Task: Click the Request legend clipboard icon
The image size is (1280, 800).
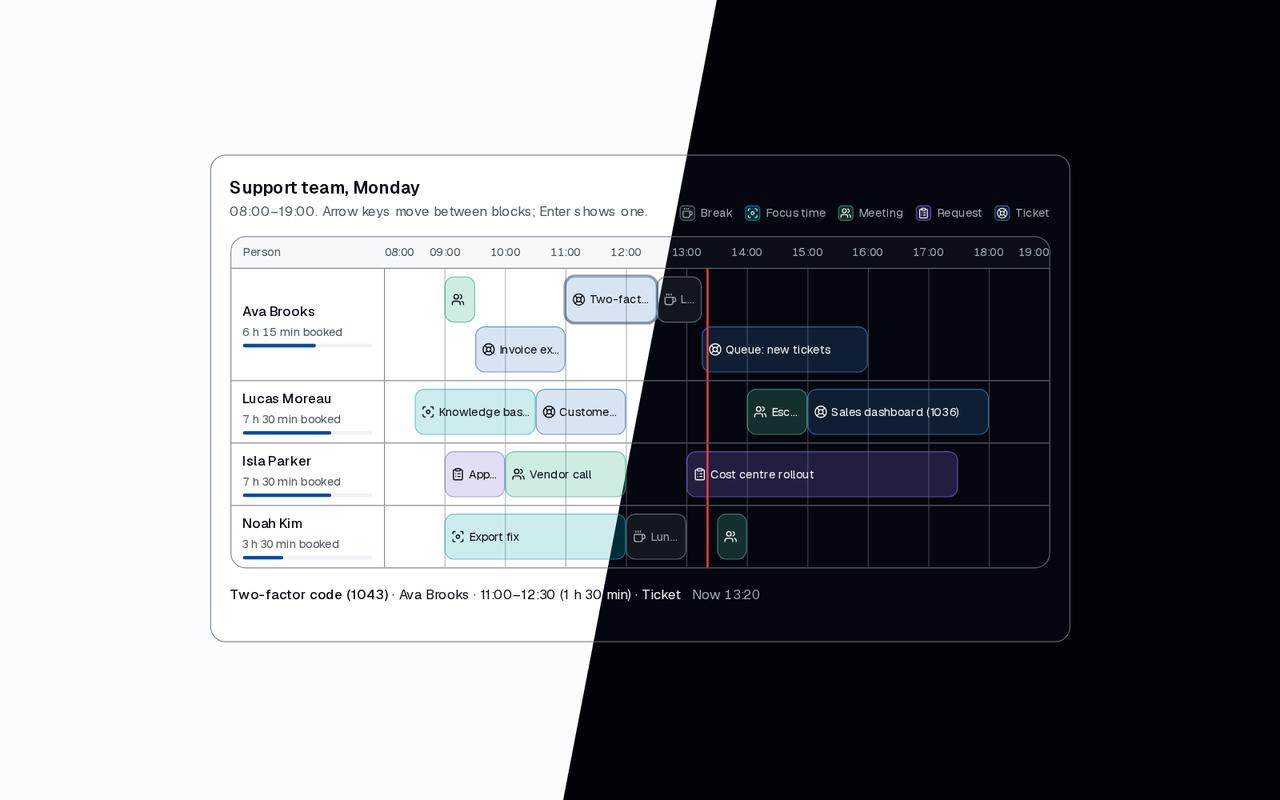Action: 923,213
